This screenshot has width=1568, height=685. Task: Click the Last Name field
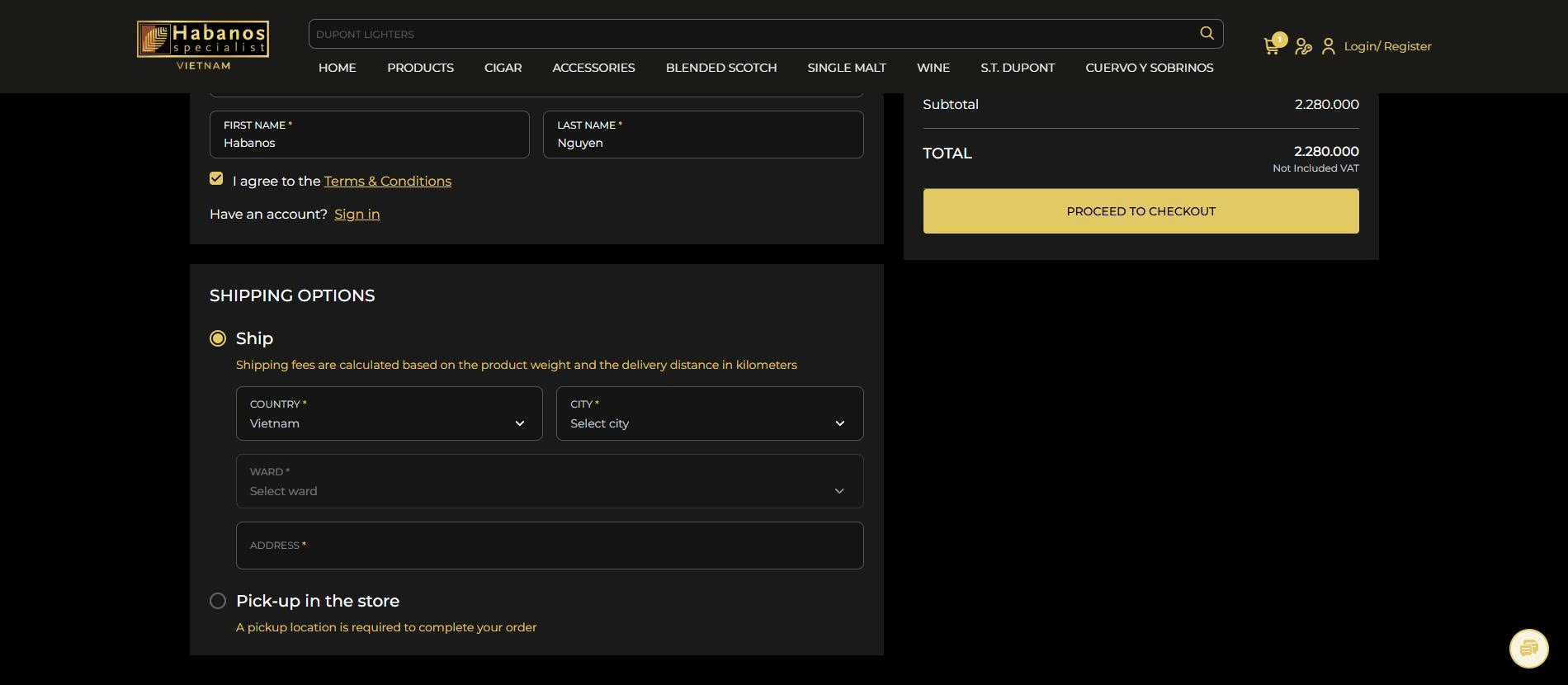click(x=703, y=135)
